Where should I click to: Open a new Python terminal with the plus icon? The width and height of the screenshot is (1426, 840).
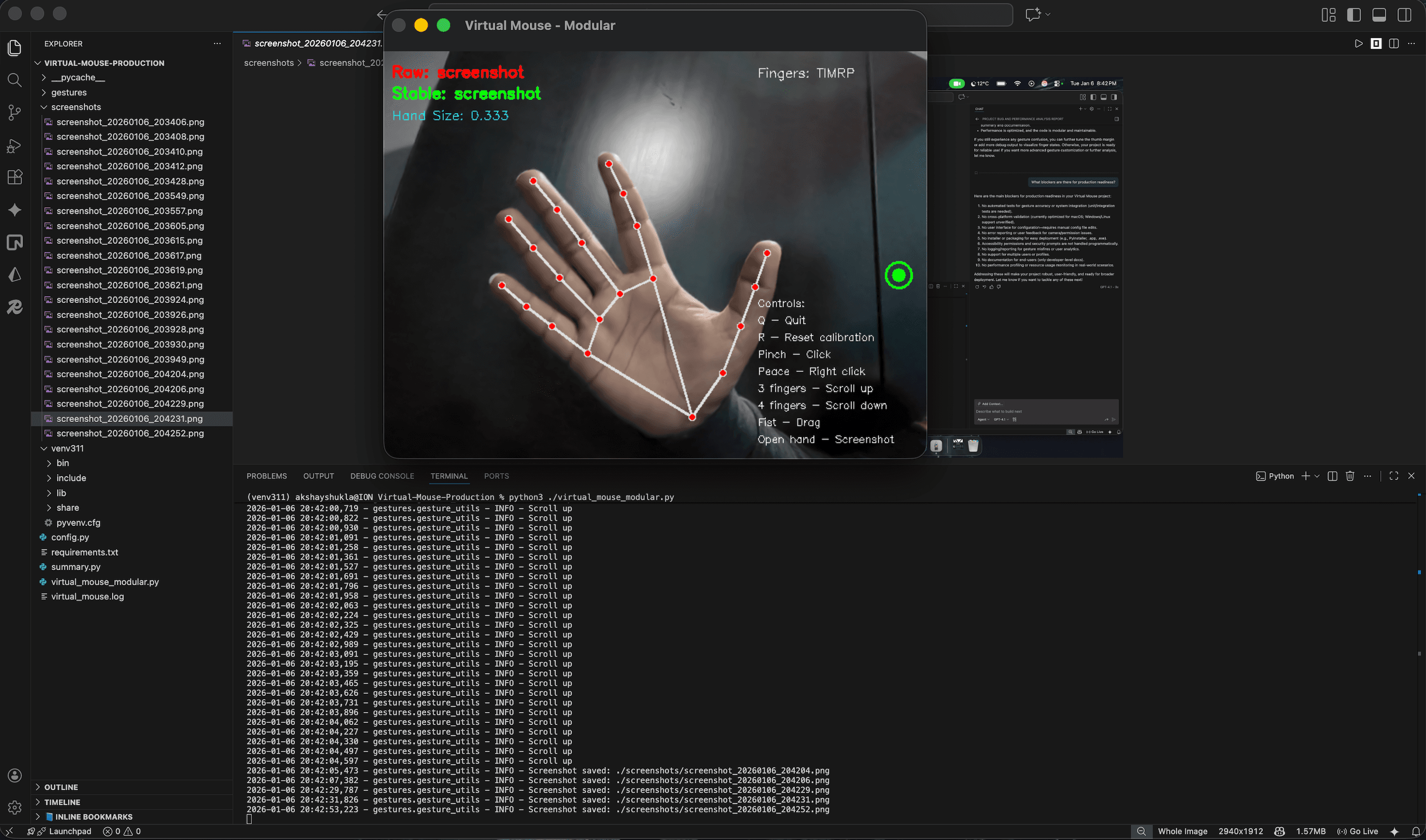click(x=1305, y=475)
